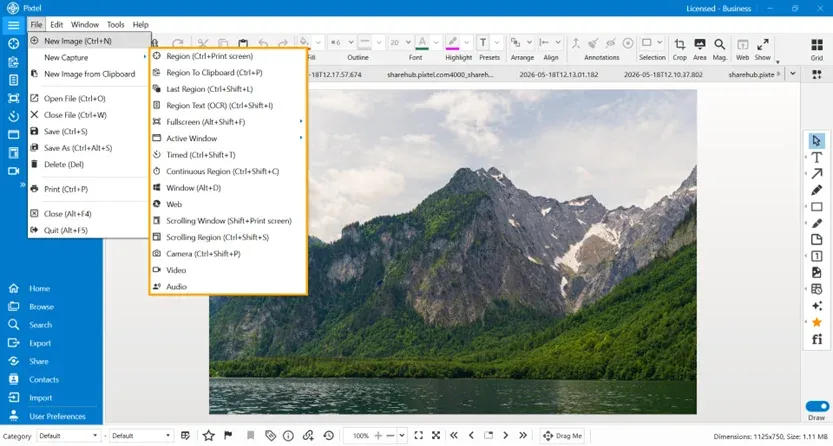
Task: Click the history clock icon
Action: pyautogui.click(x=328, y=436)
